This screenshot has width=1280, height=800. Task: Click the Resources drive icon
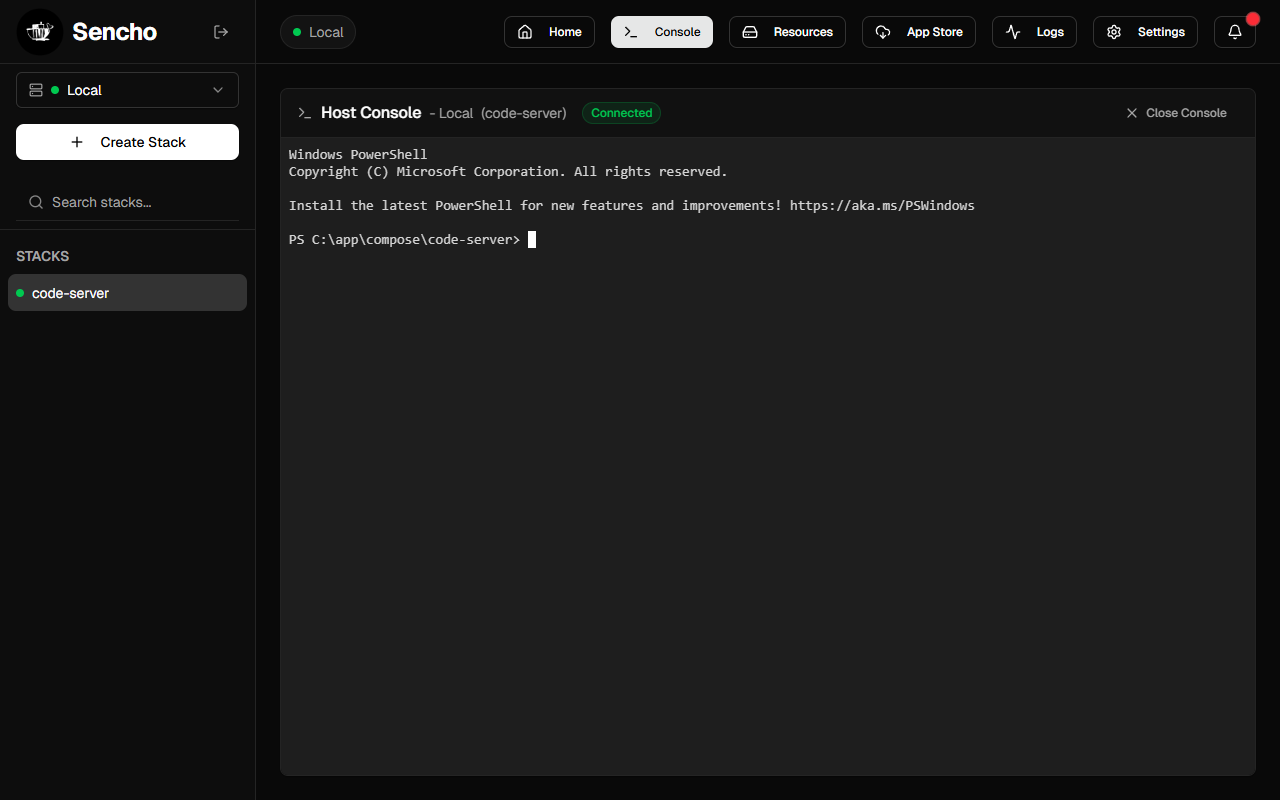[750, 32]
